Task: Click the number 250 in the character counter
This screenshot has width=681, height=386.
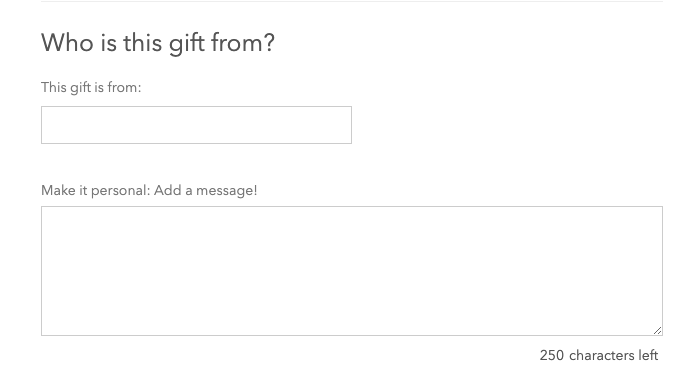Action: click(552, 356)
